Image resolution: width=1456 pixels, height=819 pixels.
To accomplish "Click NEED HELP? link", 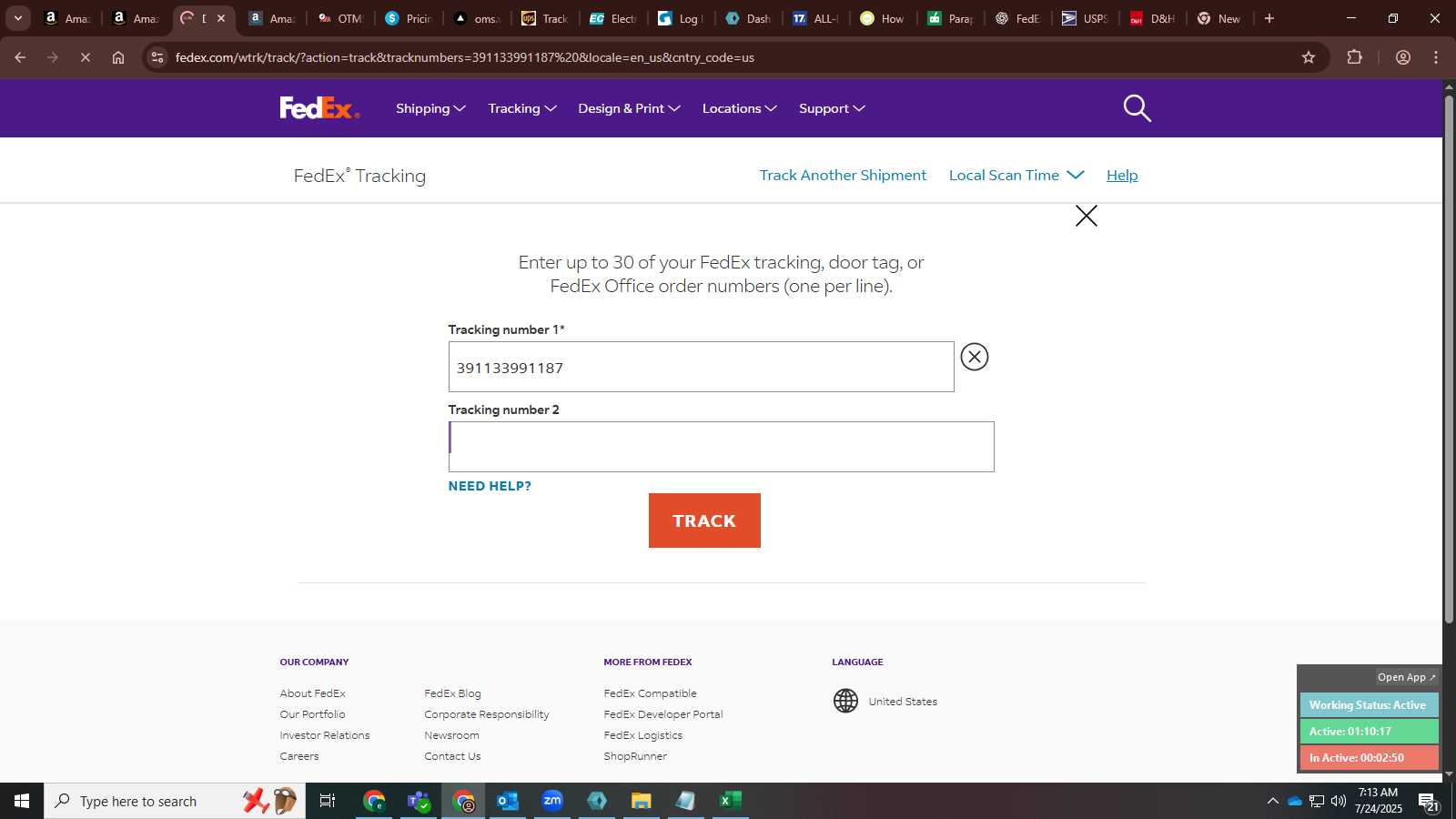I will point(490,486).
